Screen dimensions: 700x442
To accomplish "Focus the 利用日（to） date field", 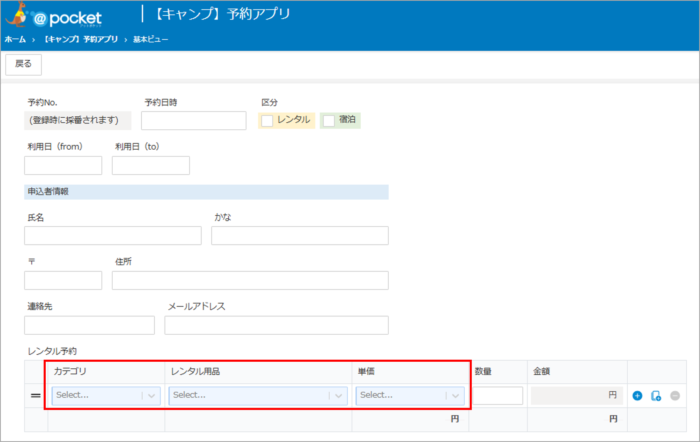I will (151, 166).
